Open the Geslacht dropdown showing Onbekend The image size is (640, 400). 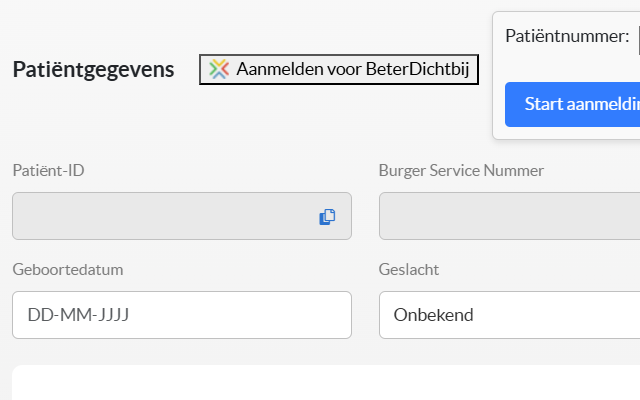coord(510,315)
